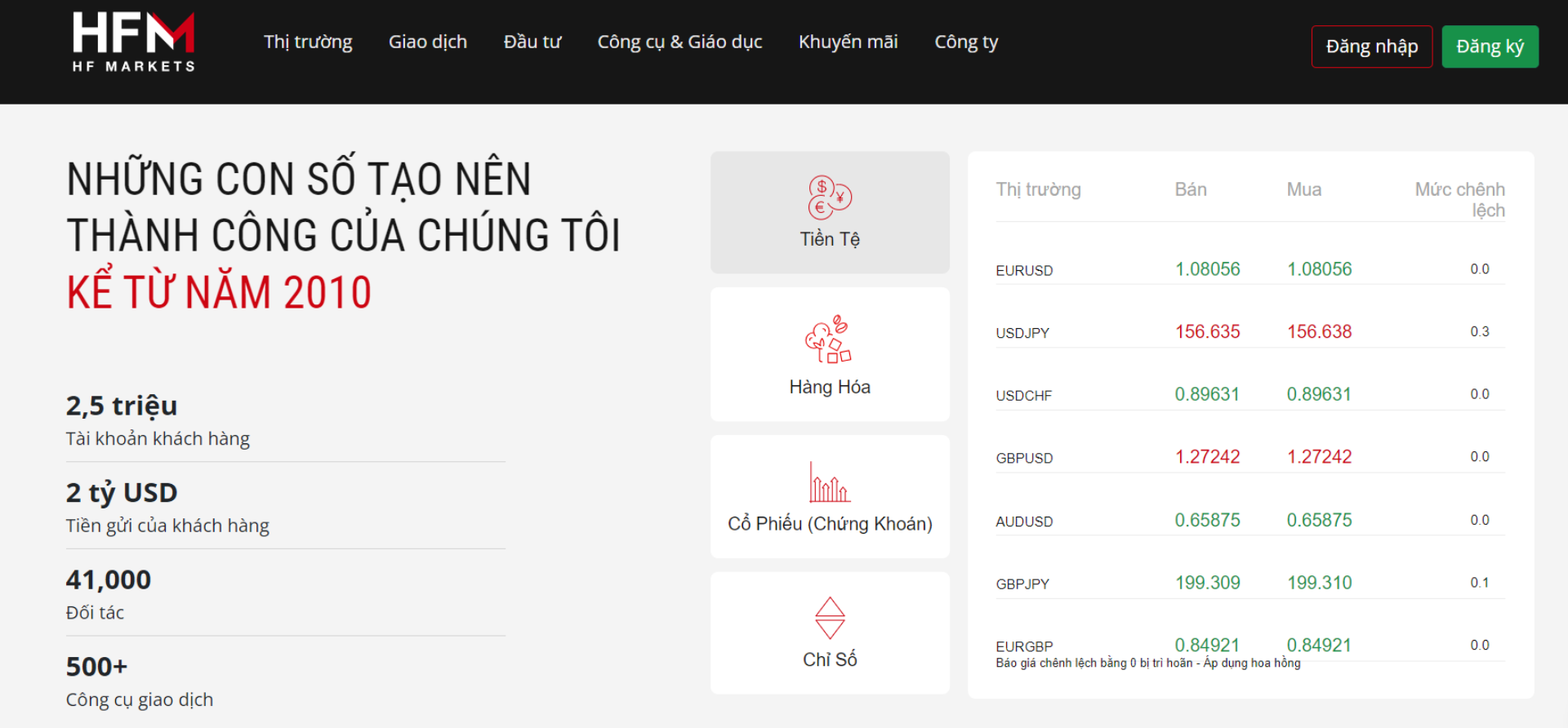Click the USDJPY spread value 0.3

(x=1480, y=331)
